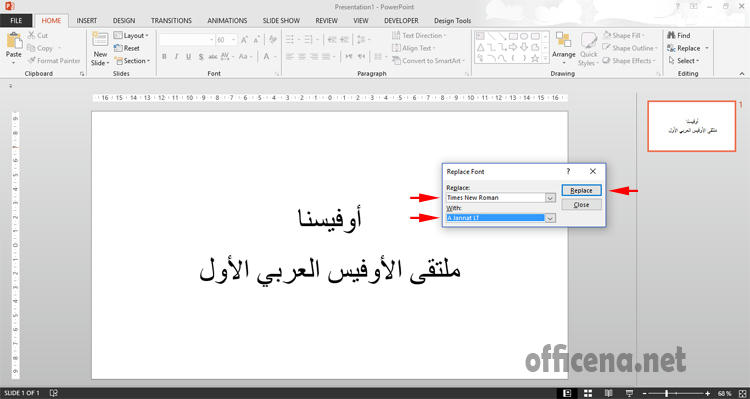Start Slide Show from the status bar icon

[629, 393]
